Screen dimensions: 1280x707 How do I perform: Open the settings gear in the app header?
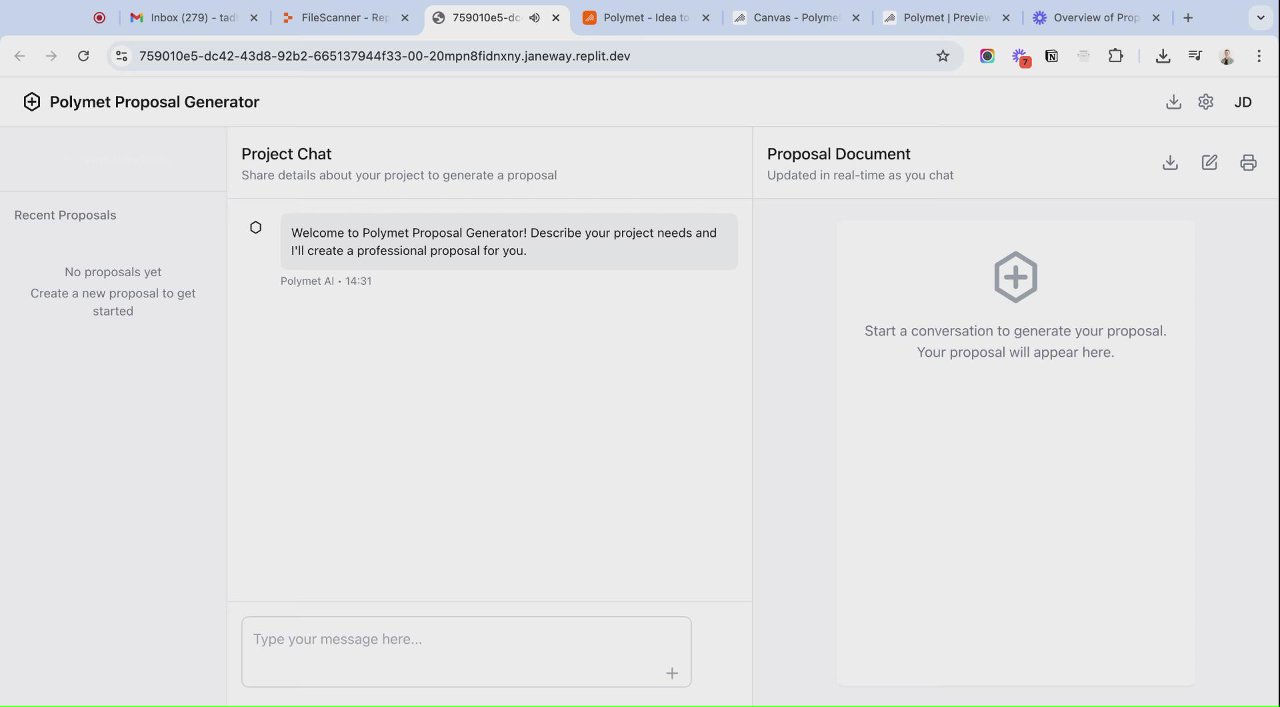[1206, 102]
